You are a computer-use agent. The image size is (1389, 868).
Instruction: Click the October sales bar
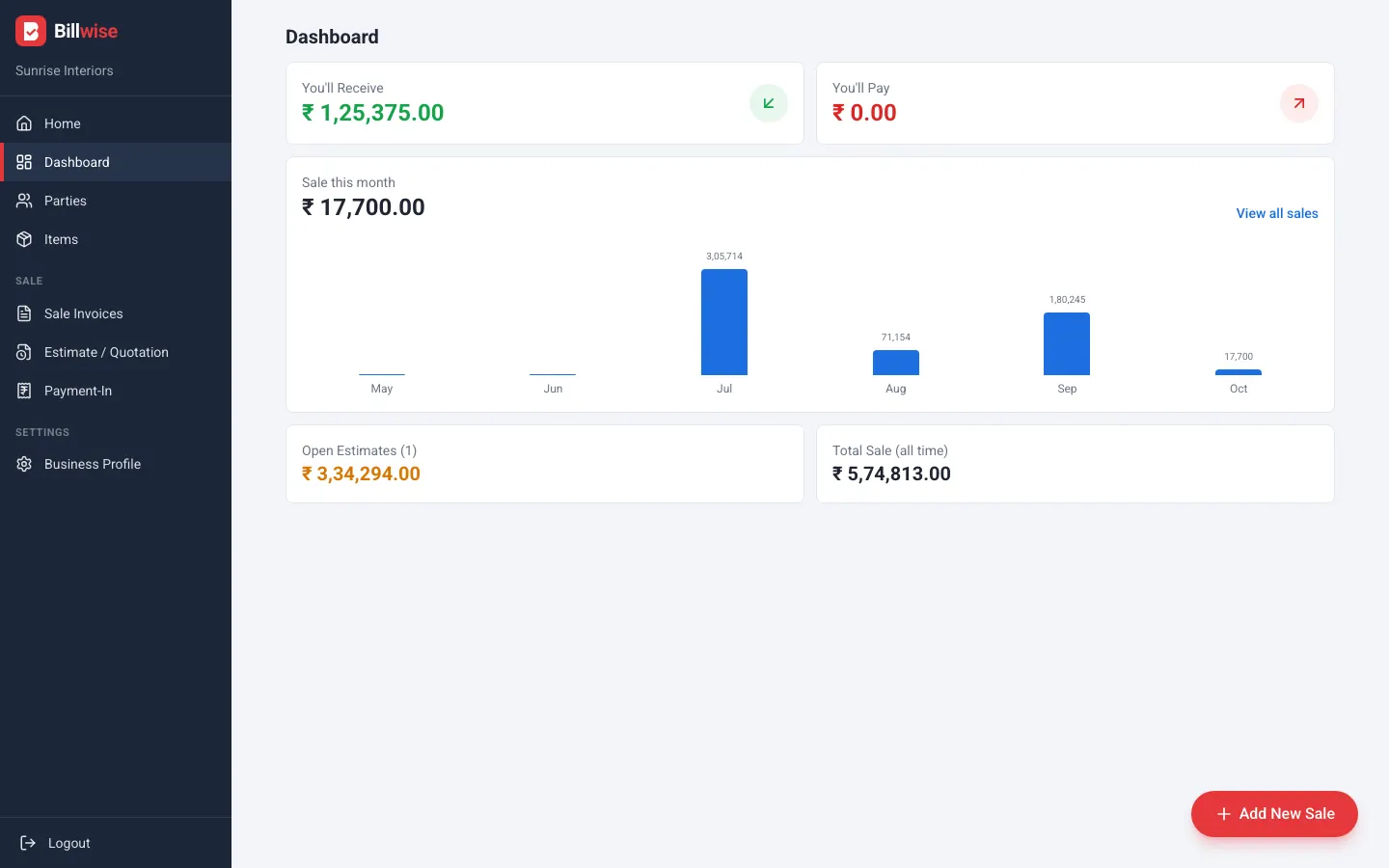tap(1239, 372)
